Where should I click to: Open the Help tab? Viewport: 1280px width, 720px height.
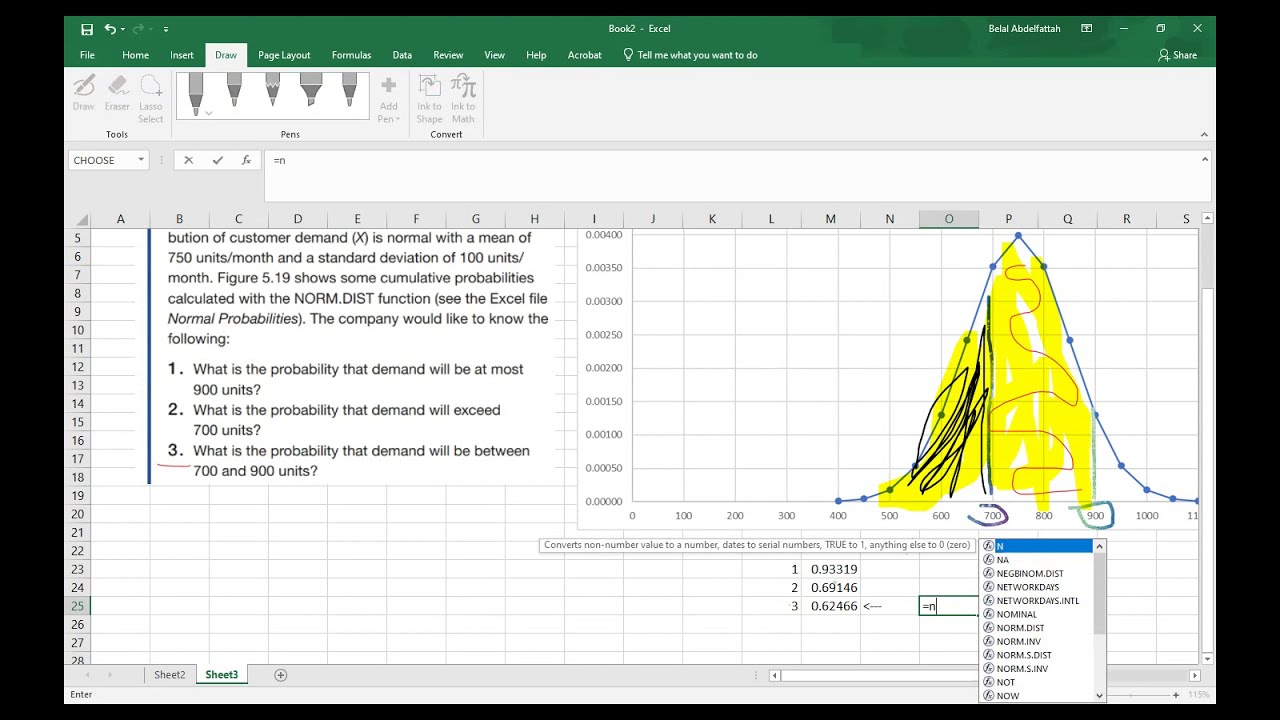(x=536, y=55)
